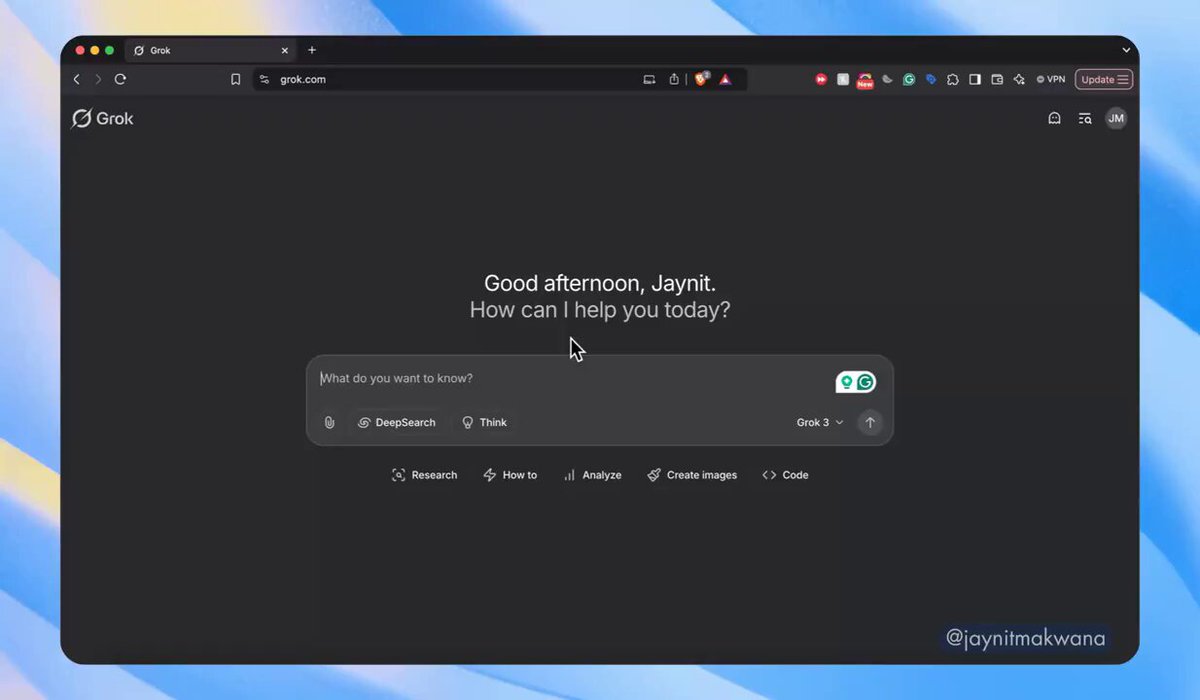Choose the Research suggestion
Image resolution: width=1200 pixels, height=700 pixels.
click(424, 475)
